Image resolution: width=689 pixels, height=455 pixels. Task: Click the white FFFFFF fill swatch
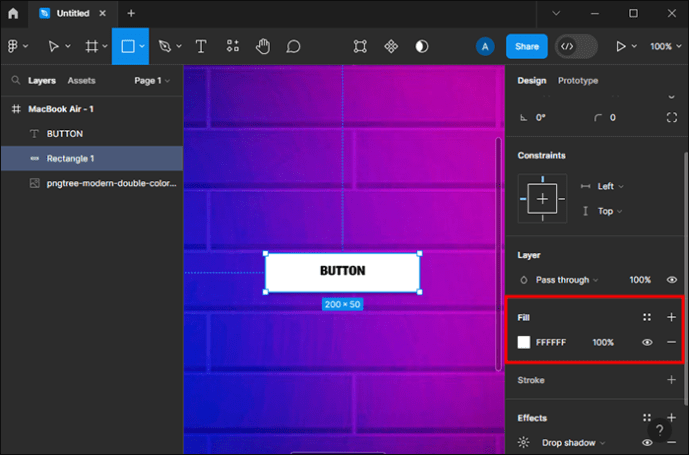click(x=523, y=342)
